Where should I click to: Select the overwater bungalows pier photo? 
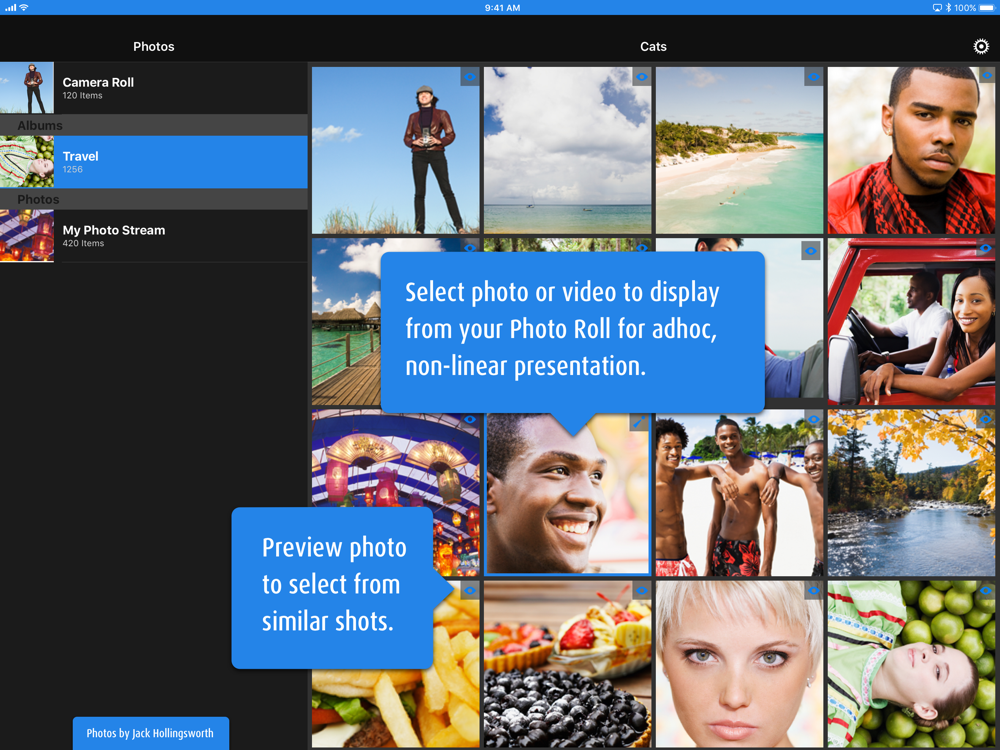coord(346,322)
